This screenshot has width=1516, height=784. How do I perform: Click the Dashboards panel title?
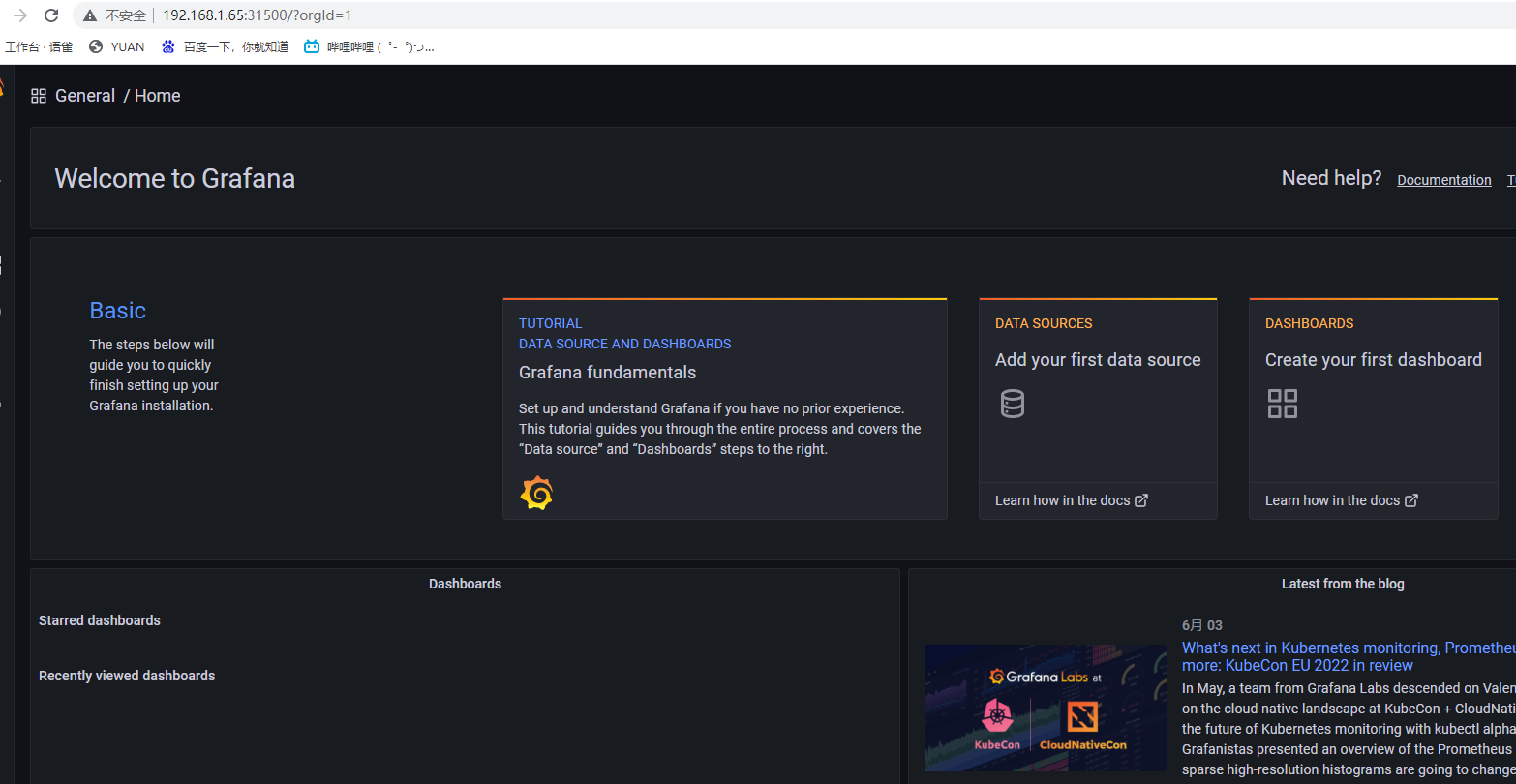(x=466, y=584)
